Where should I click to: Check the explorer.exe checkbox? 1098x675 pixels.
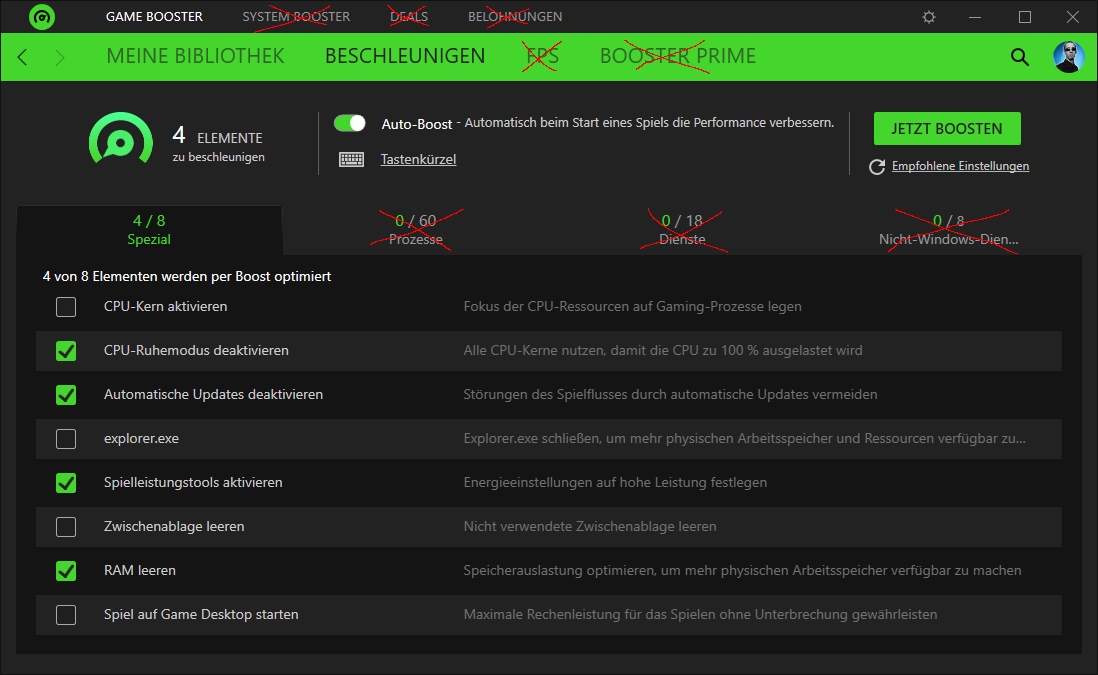[66, 439]
